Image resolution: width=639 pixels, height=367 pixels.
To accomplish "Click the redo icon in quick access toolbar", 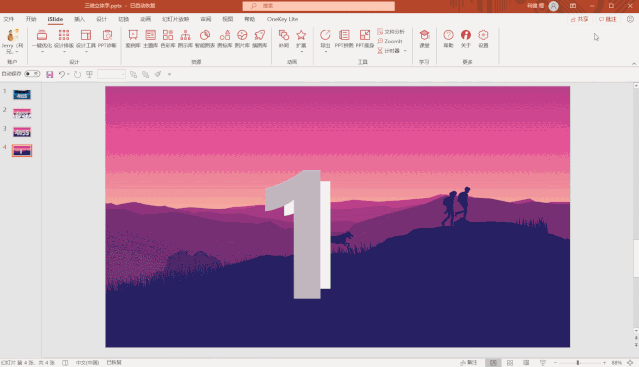I will click(x=77, y=74).
